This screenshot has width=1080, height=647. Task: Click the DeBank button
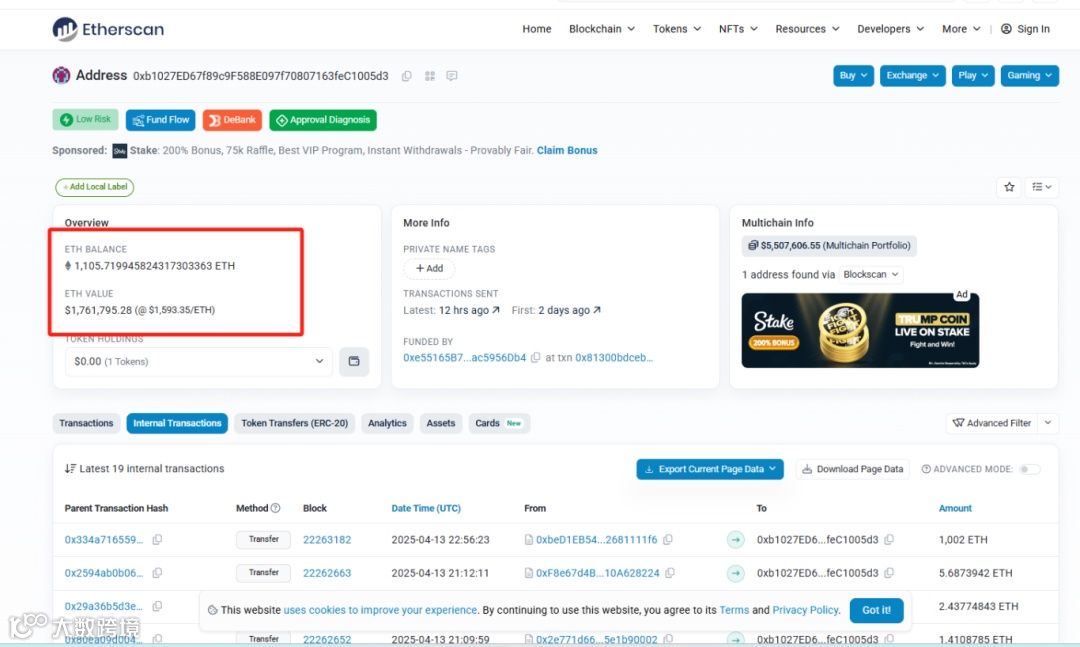[232, 120]
